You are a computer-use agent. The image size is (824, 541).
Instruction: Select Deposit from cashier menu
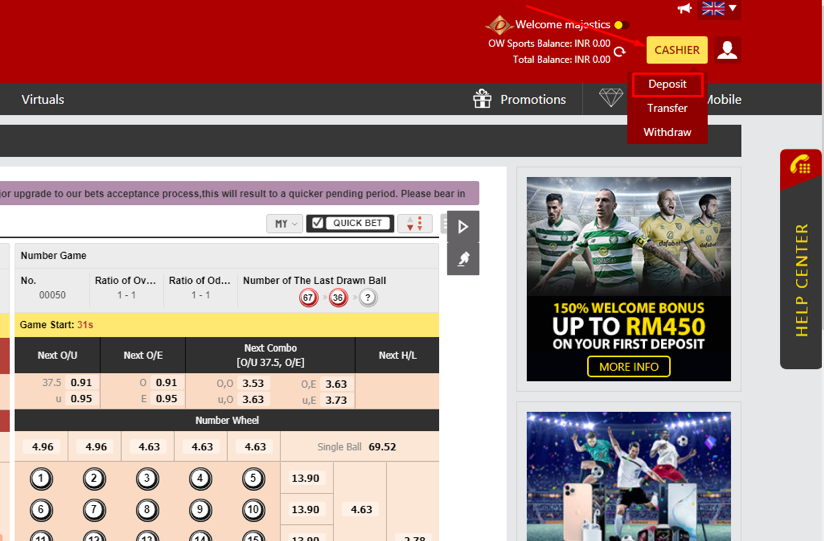click(667, 84)
